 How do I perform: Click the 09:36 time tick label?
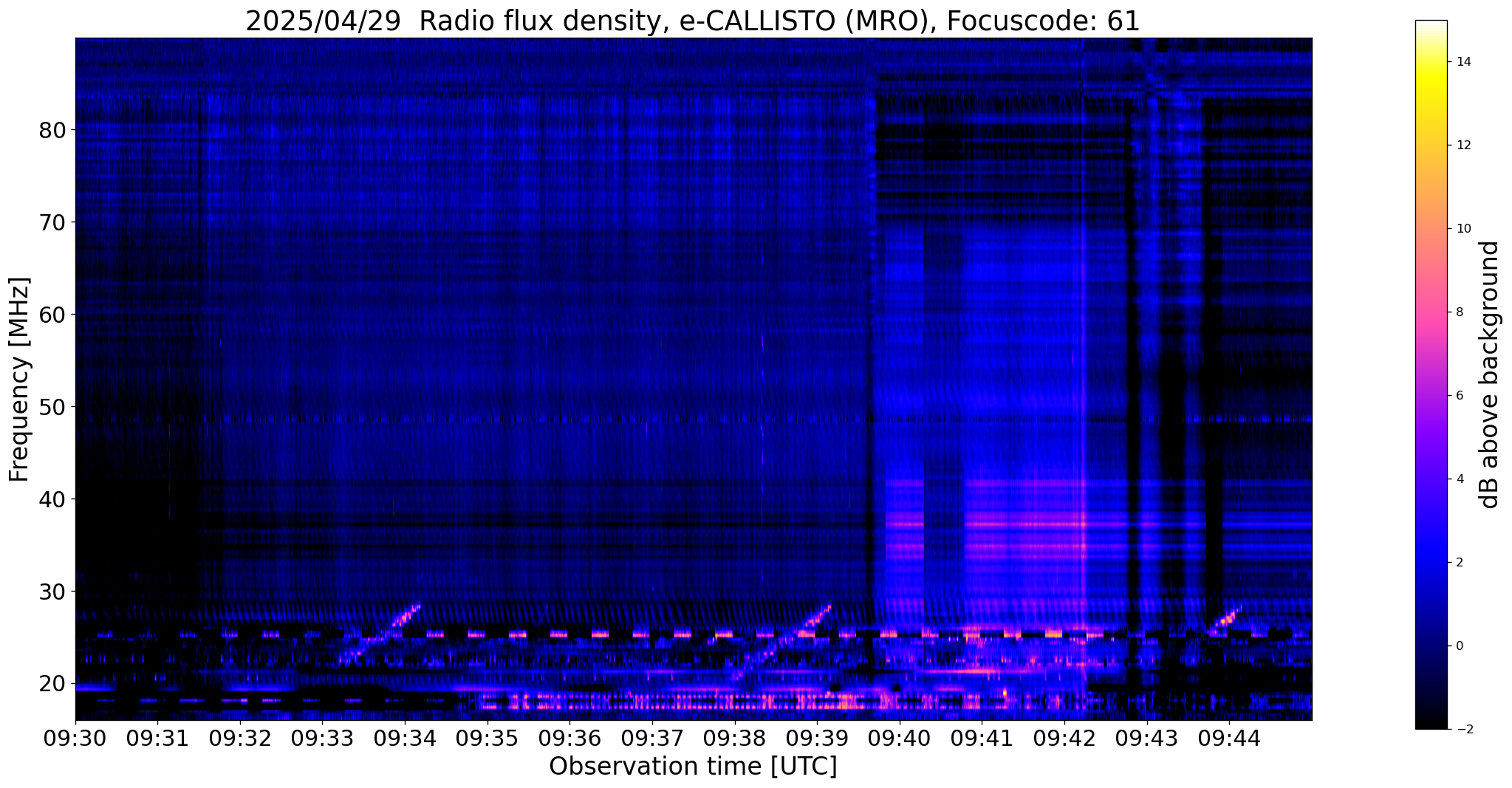[569, 738]
